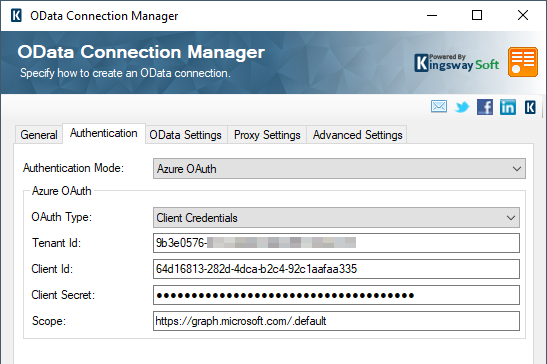Click the email envelope icon
Viewport: 547px width, 364px height.
pyautogui.click(x=439, y=106)
